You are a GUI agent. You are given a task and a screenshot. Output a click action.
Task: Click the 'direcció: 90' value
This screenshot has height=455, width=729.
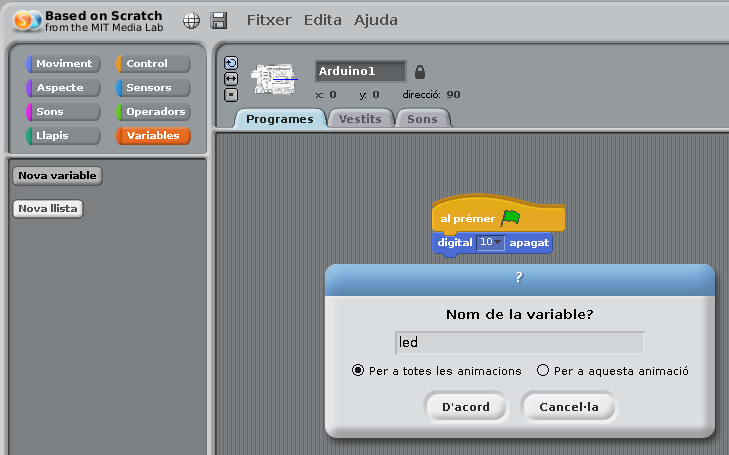coord(431,95)
